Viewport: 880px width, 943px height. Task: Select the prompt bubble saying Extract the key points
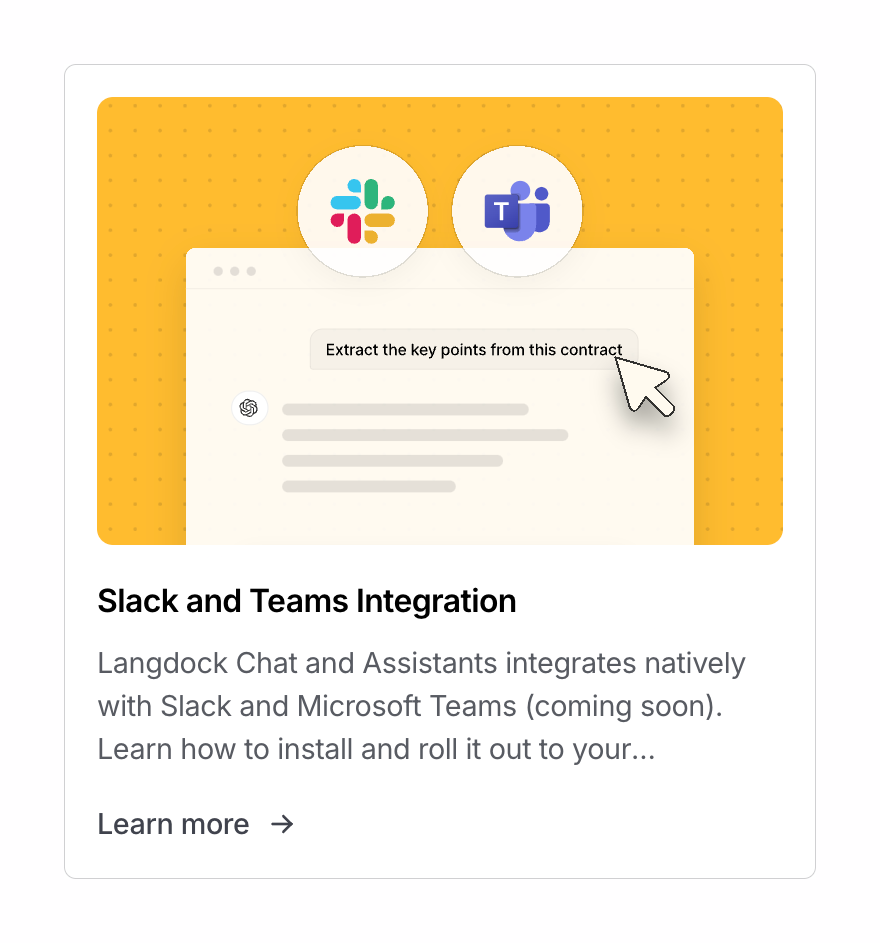[x=474, y=350]
